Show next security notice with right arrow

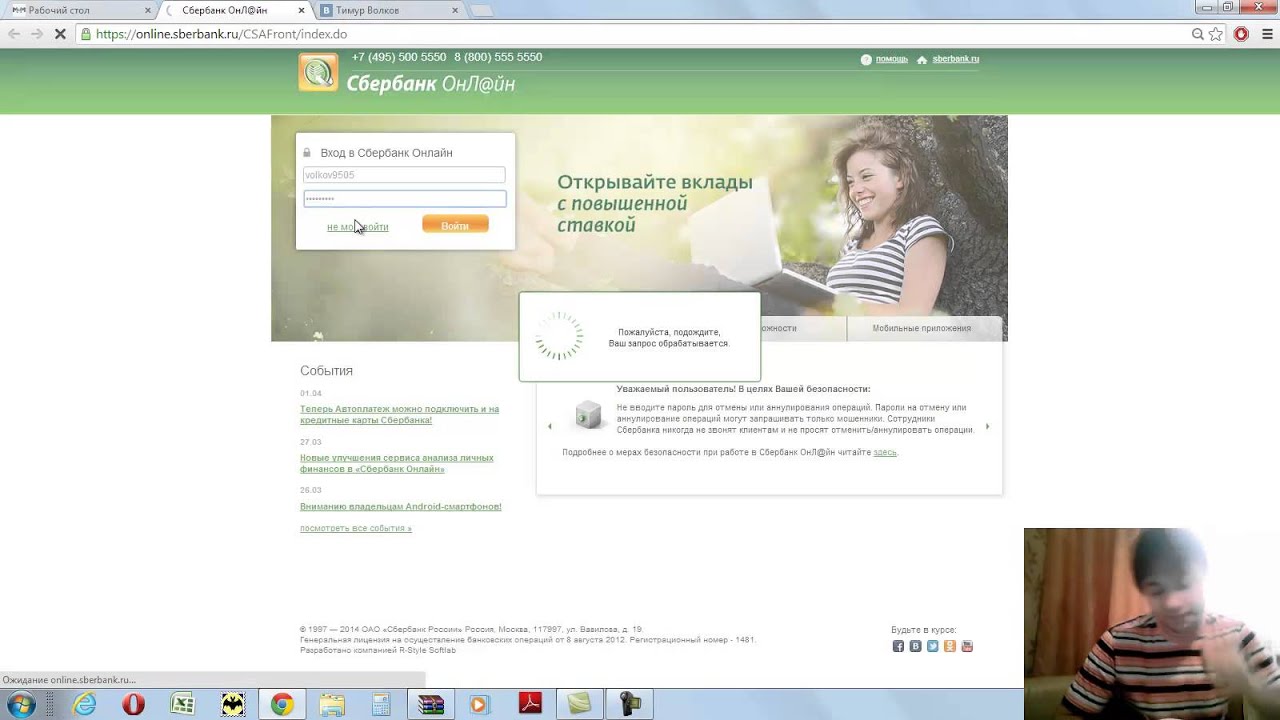[x=988, y=427]
